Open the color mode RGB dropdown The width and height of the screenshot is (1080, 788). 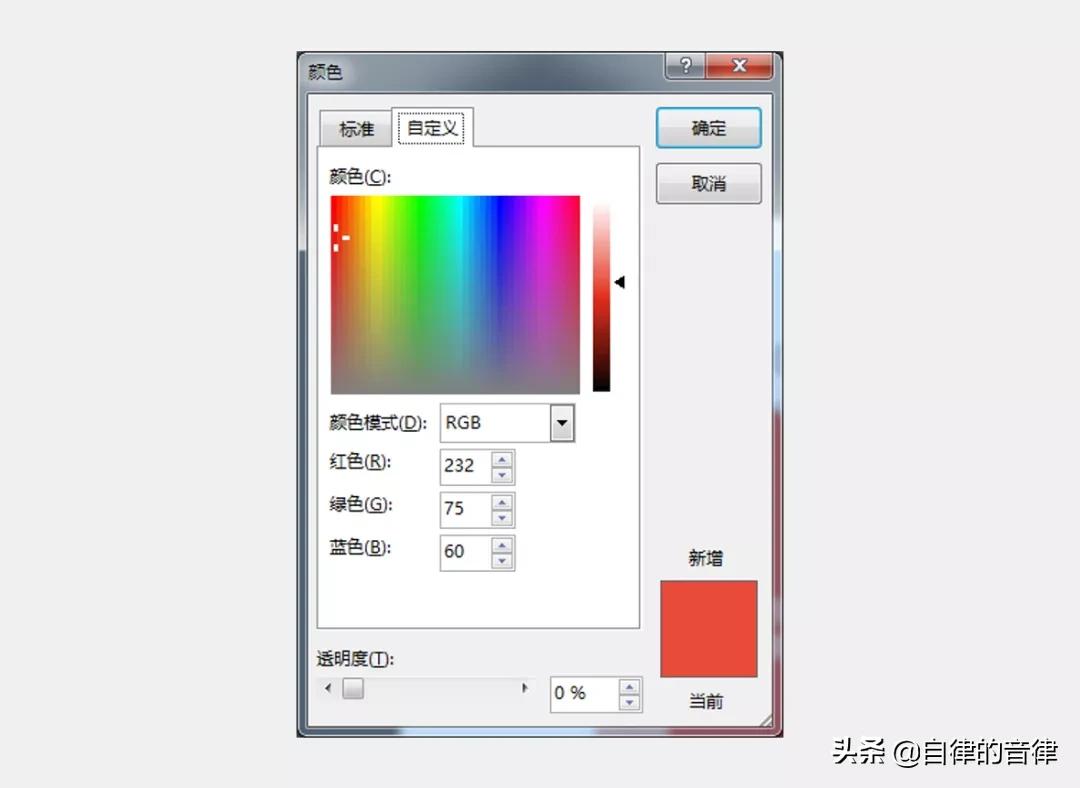tap(562, 422)
